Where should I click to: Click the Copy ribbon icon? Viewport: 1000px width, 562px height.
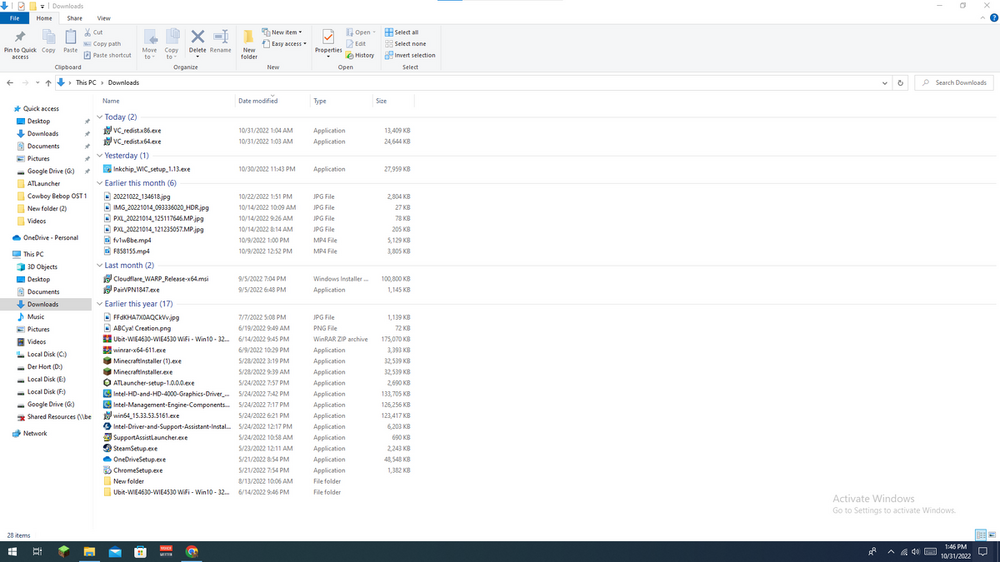[48, 42]
